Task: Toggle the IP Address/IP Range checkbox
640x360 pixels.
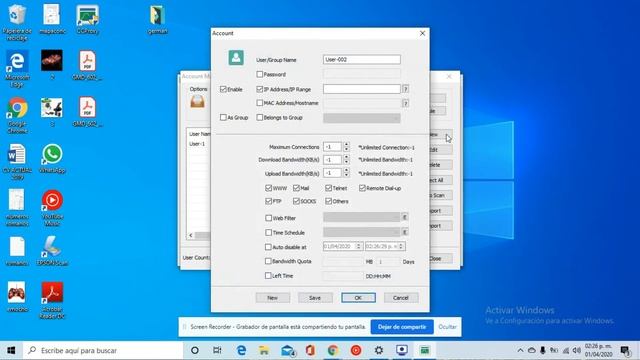Action: click(x=260, y=89)
